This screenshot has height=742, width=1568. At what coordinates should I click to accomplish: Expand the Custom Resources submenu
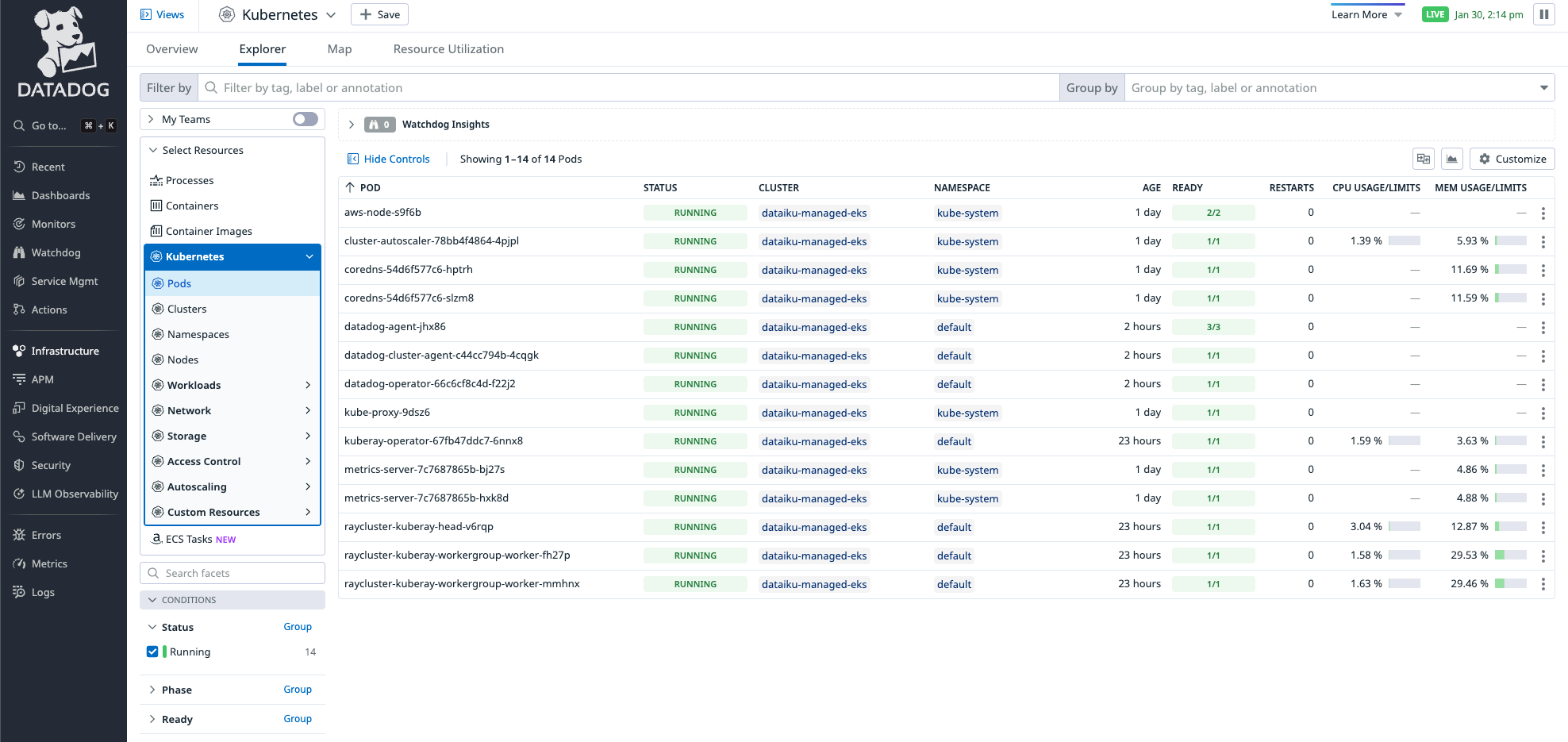[308, 512]
